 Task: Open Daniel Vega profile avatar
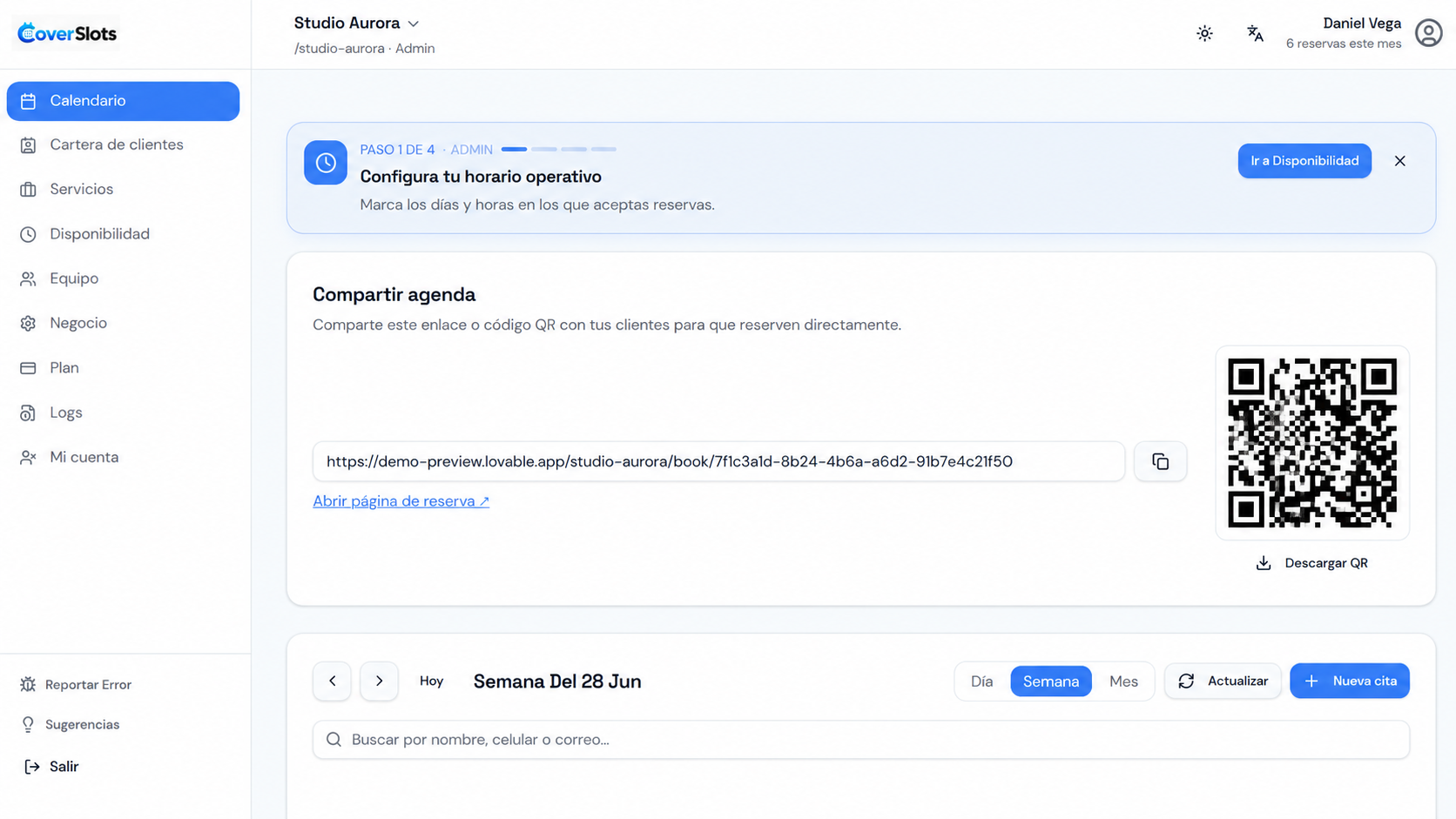pos(1428,33)
